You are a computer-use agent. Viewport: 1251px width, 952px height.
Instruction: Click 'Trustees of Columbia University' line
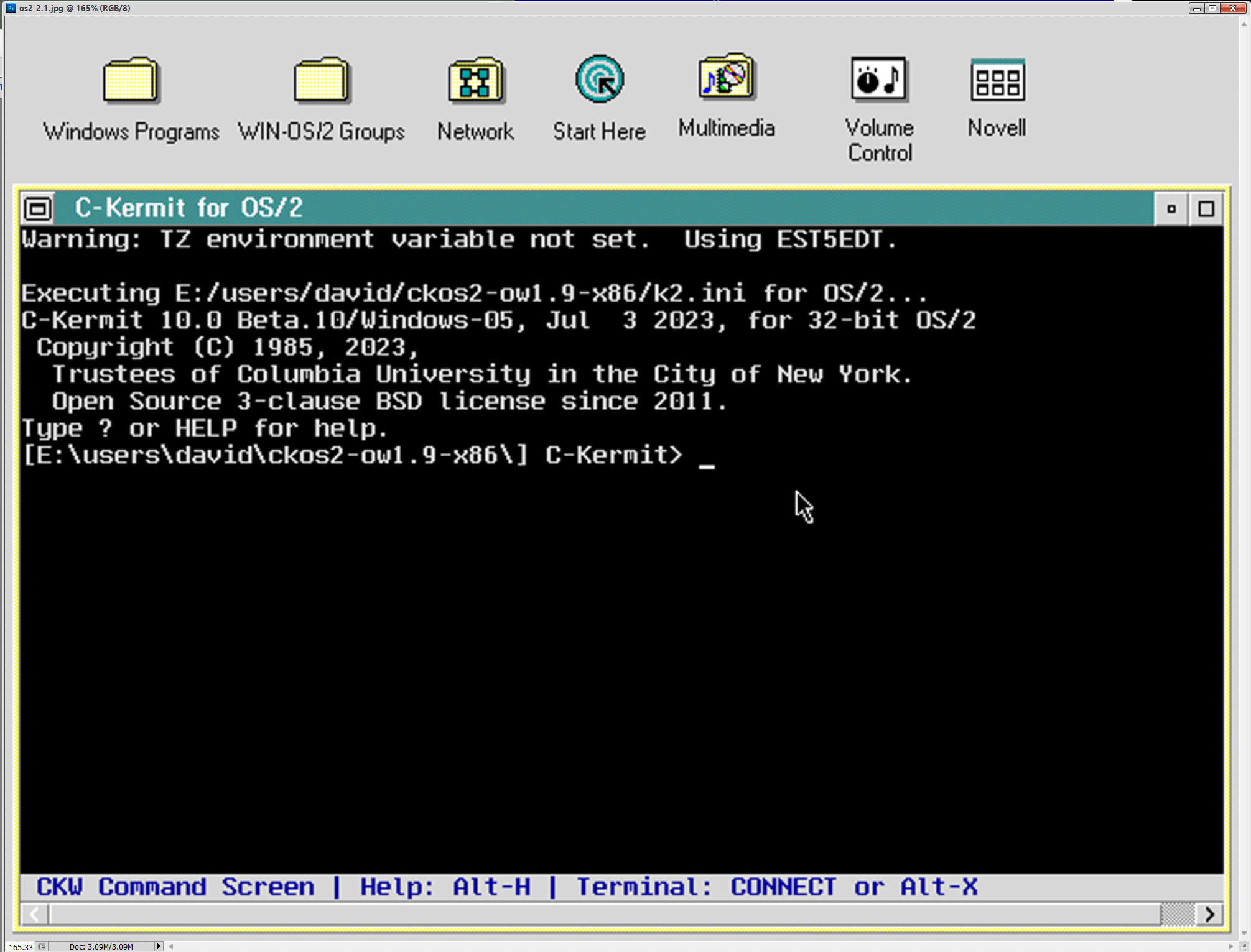[x=482, y=374]
